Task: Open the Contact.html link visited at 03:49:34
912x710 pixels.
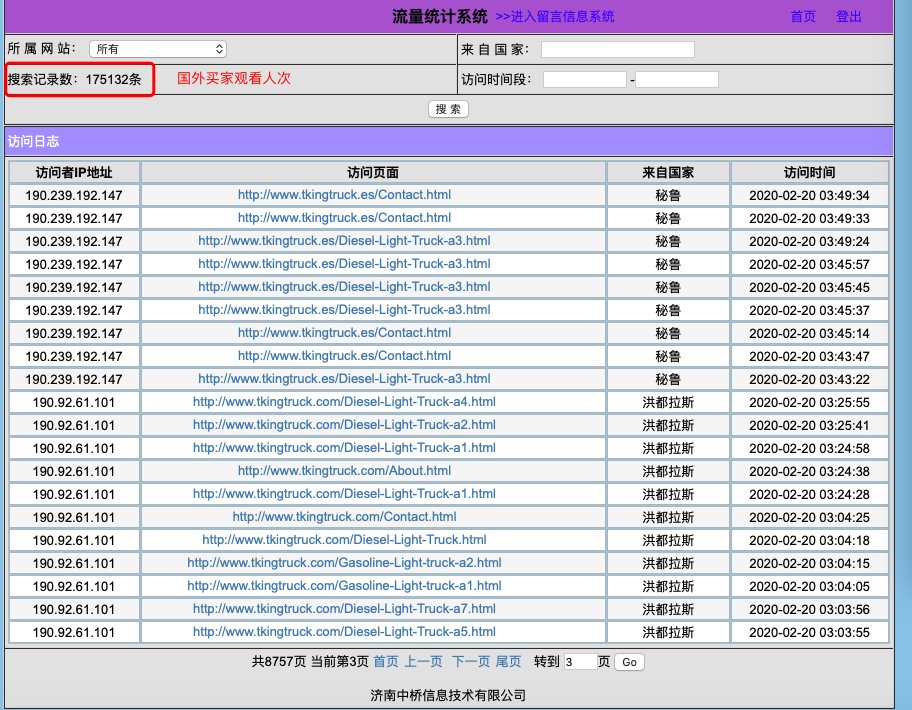Action: coord(344,195)
